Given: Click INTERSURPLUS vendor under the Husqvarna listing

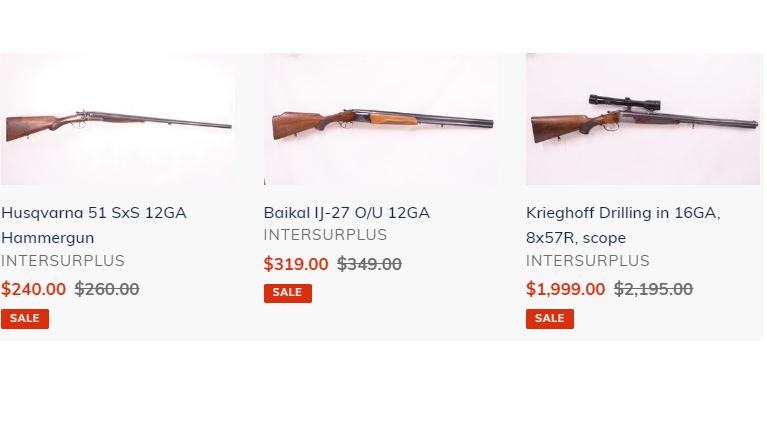Looking at the screenshot, I should (x=63, y=261).
